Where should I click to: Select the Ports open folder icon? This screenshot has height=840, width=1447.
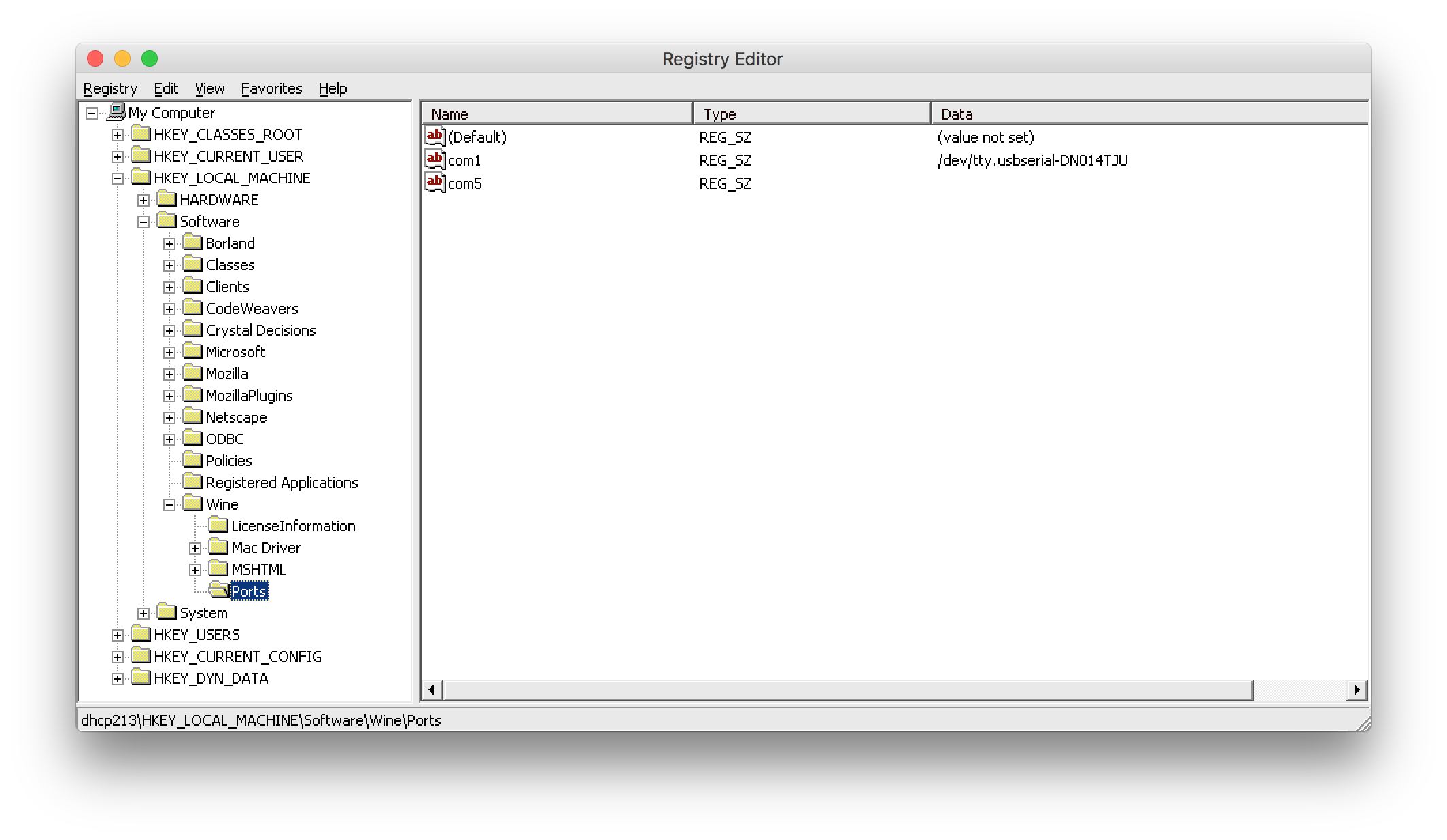218,590
